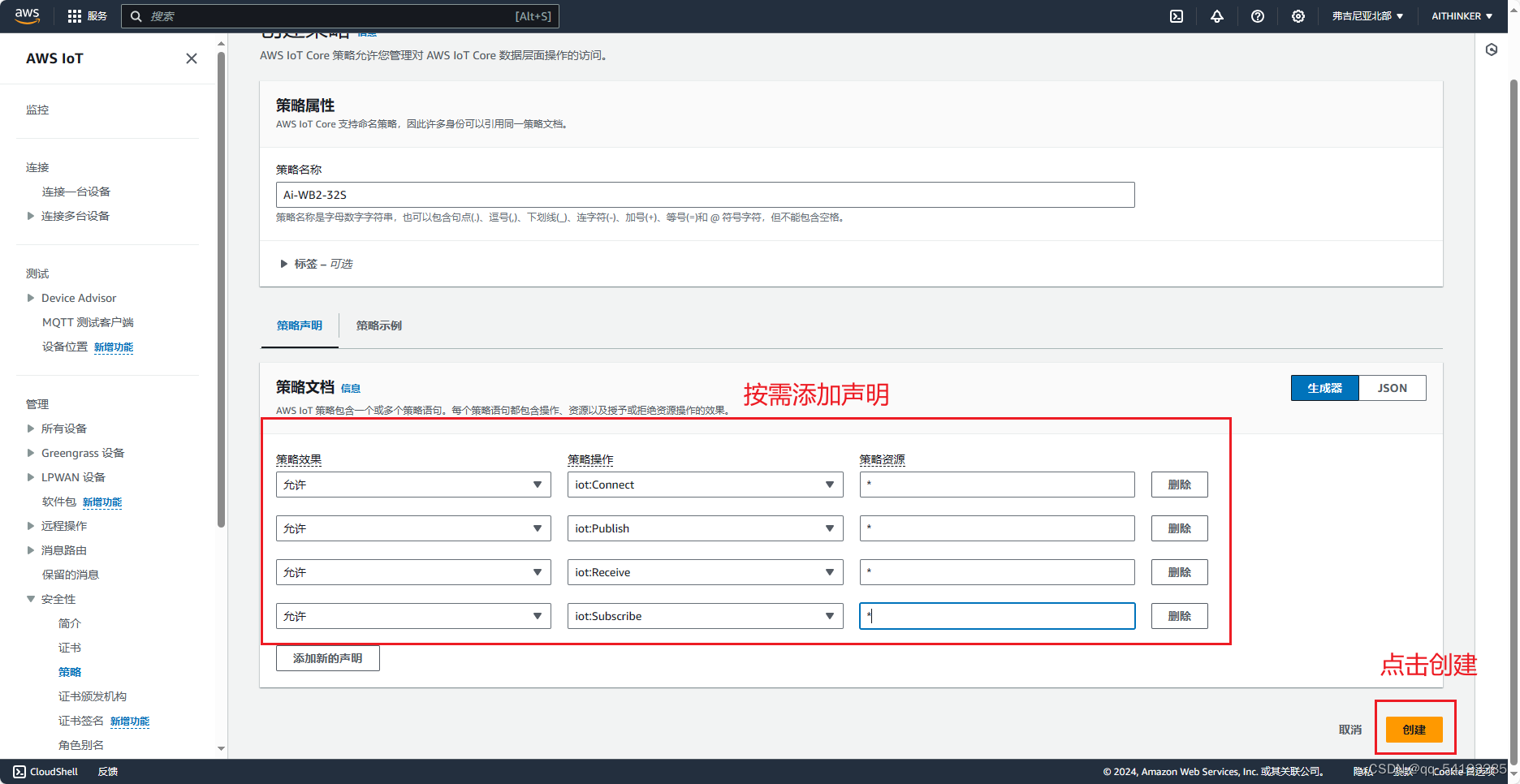
Task: Open the 服务 services grid menu
Action: pos(88,16)
